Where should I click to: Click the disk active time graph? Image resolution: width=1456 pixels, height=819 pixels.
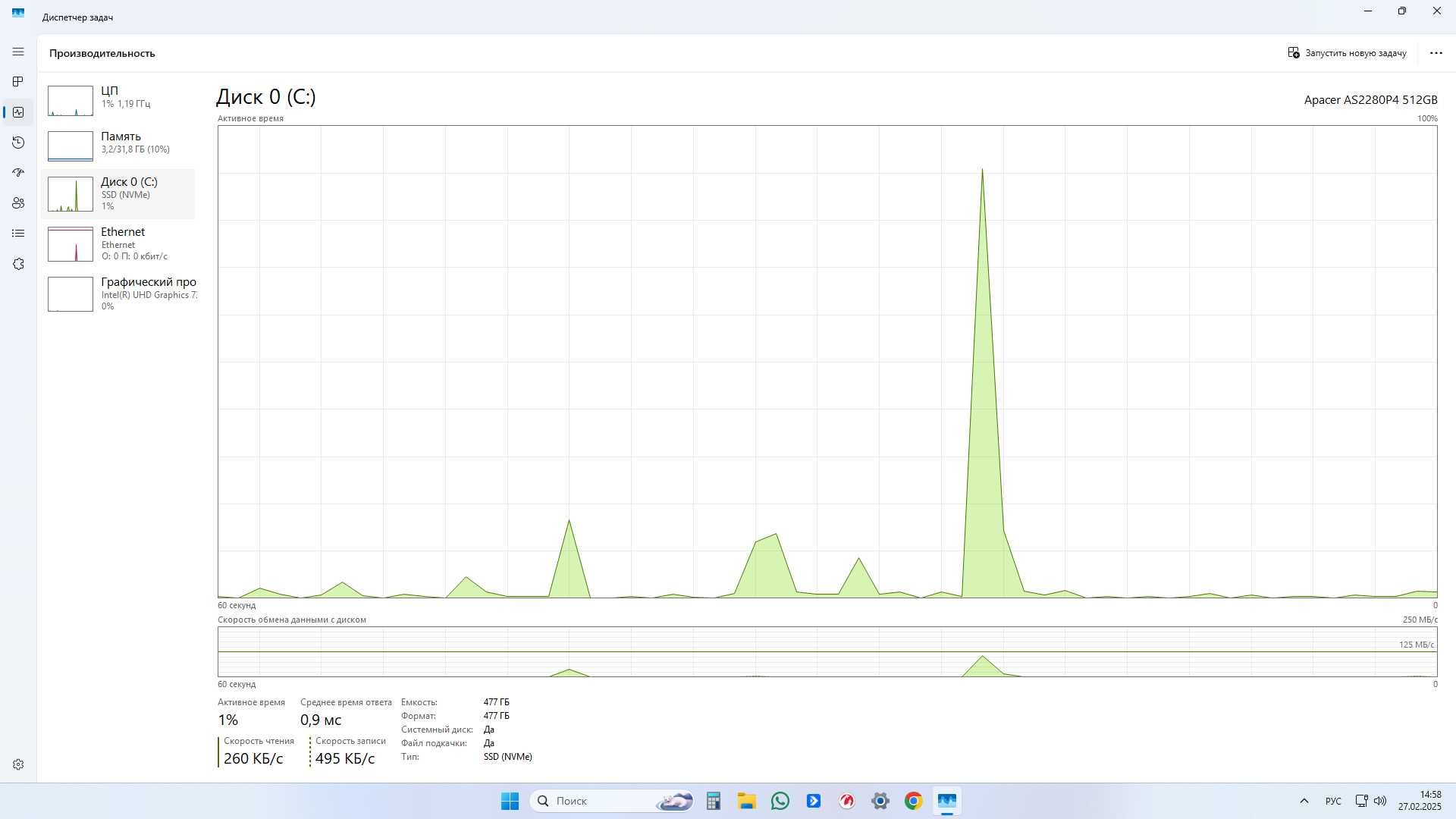coord(827,362)
